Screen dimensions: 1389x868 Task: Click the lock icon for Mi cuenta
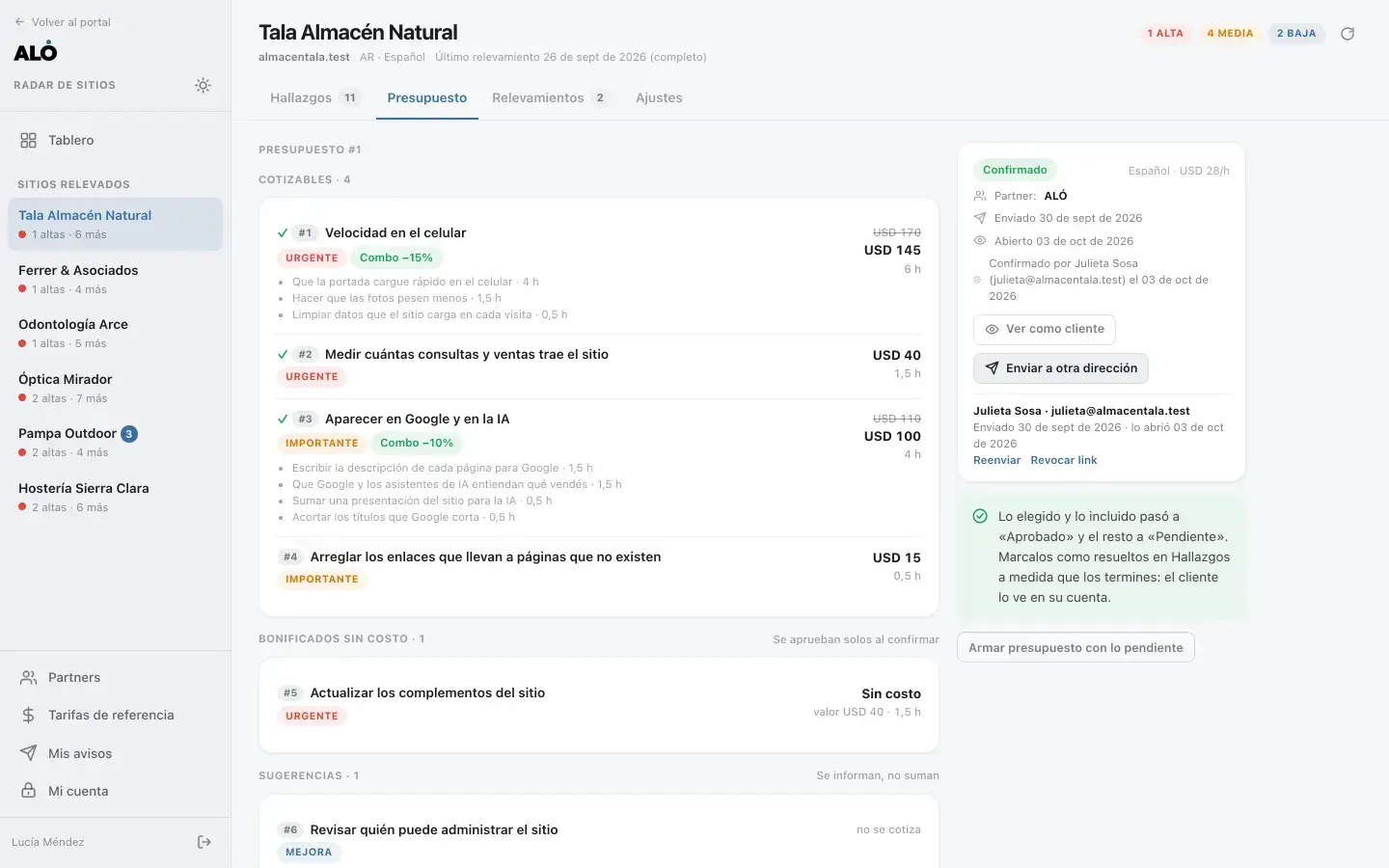[29, 791]
